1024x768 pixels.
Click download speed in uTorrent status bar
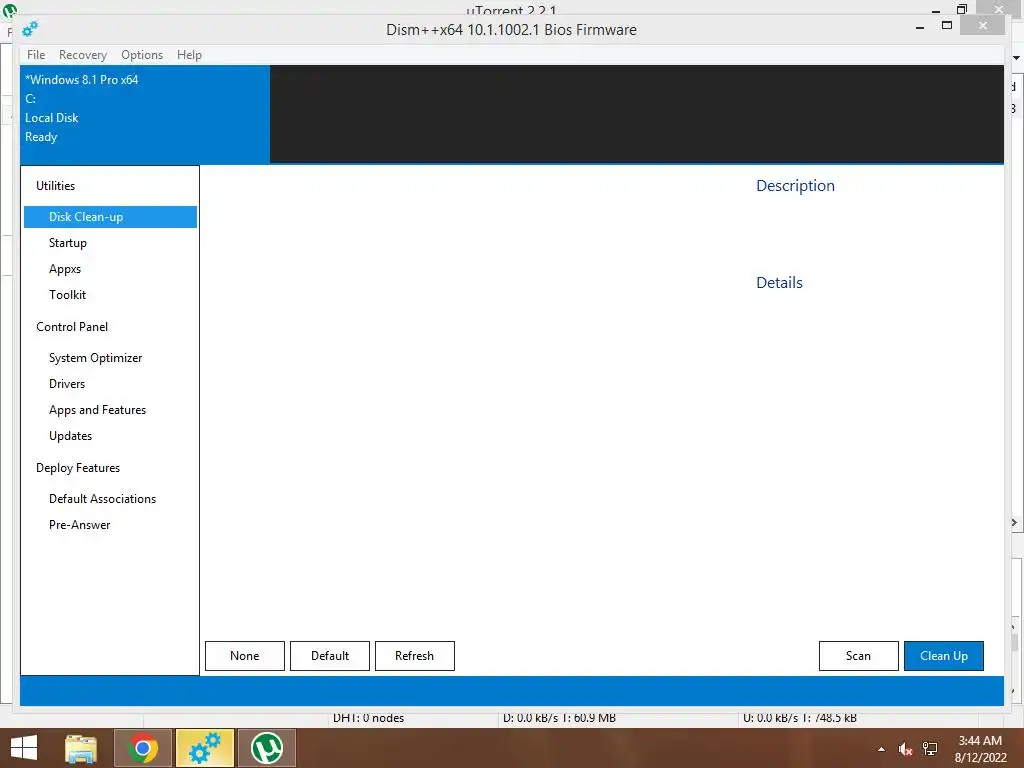[x=559, y=718]
